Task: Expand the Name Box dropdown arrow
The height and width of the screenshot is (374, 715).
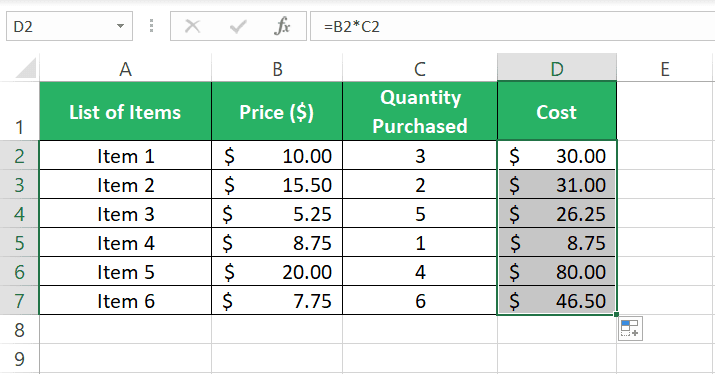Action: [120, 26]
